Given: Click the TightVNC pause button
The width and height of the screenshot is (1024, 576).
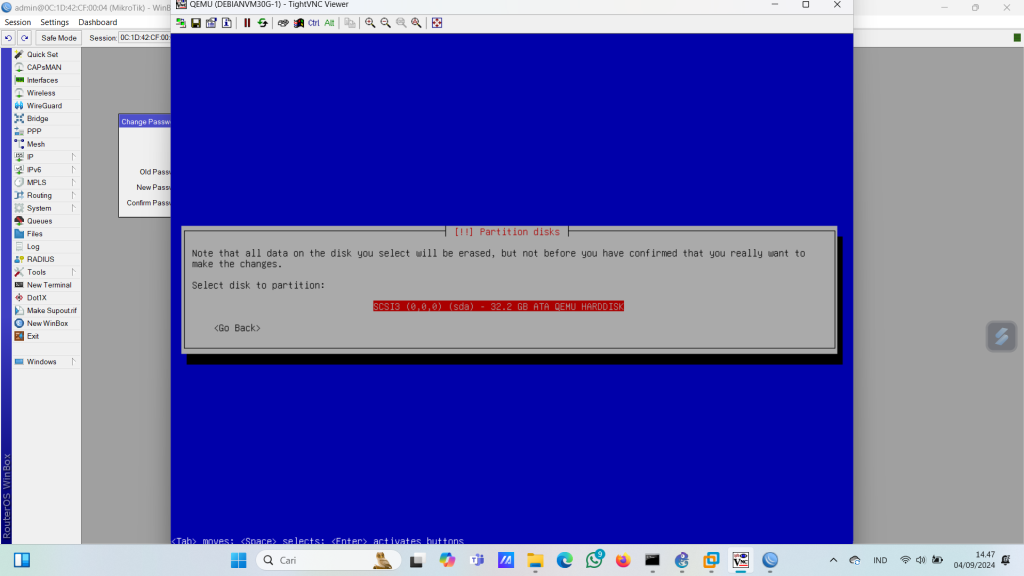Looking at the screenshot, I should (247, 23).
